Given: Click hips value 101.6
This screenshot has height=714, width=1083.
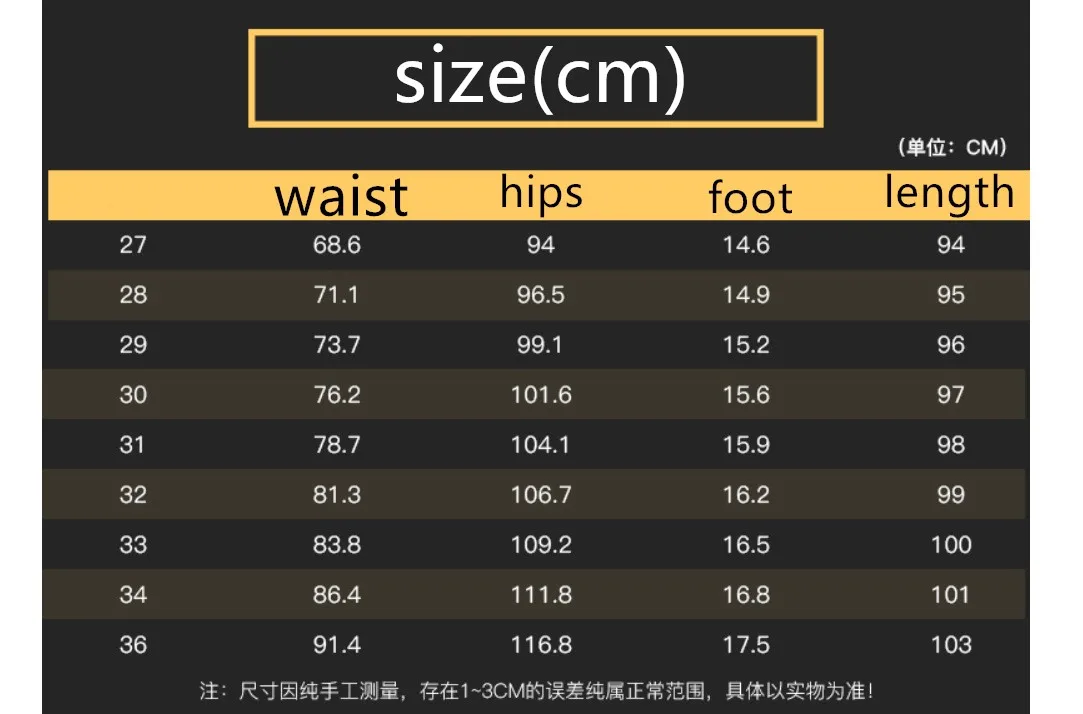Looking at the screenshot, I should 541,395.
